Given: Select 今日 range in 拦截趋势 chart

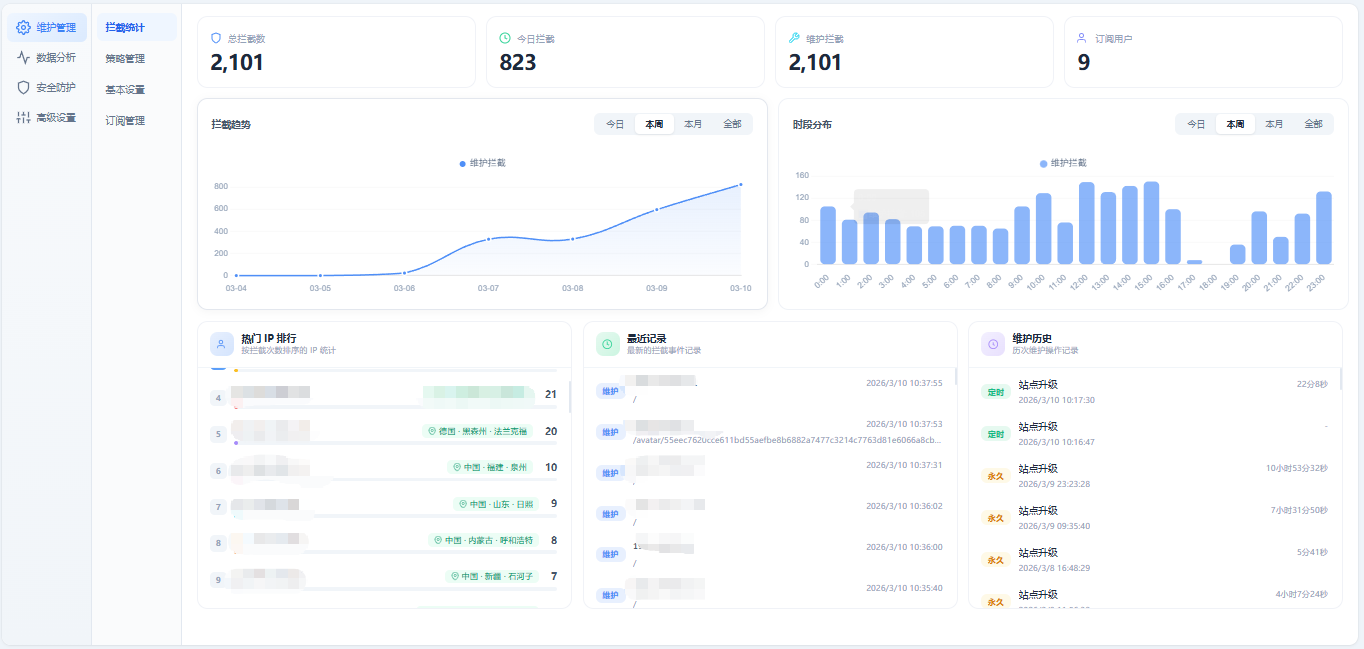Looking at the screenshot, I should 615,124.
